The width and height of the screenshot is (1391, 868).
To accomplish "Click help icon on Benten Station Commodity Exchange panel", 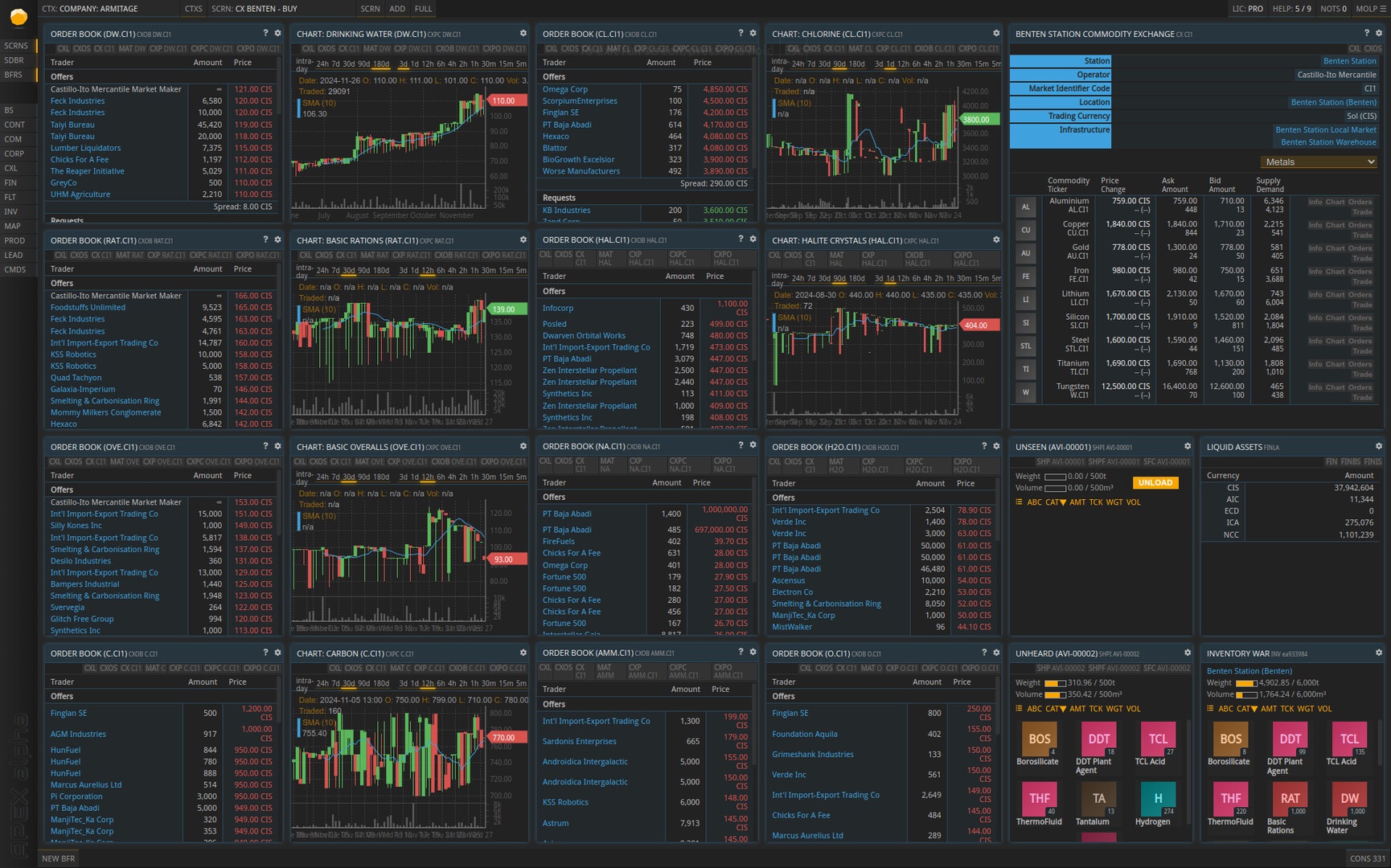I will click(1366, 33).
